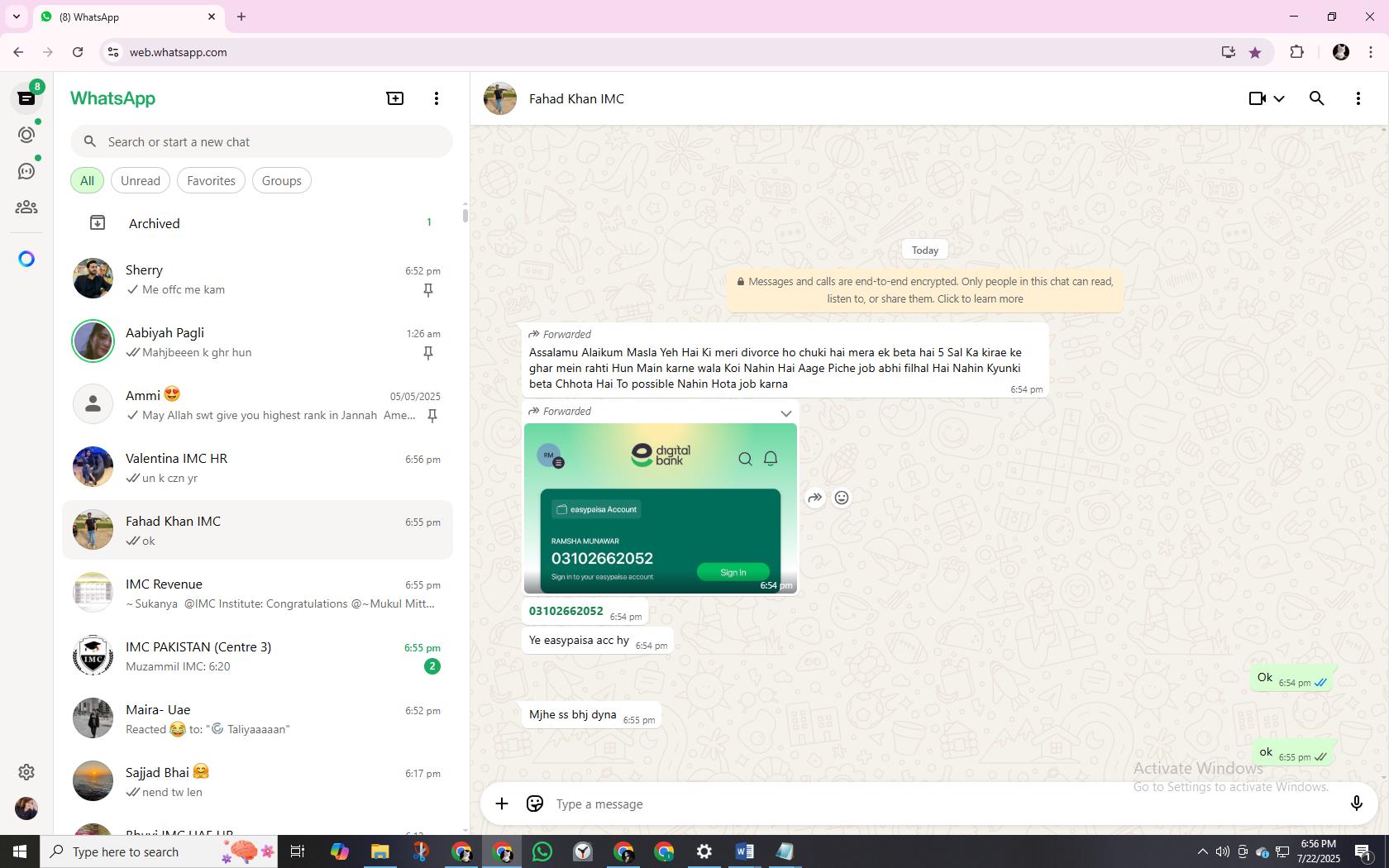Select the All filter chip
The height and width of the screenshot is (868, 1389).
pyautogui.click(x=87, y=180)
